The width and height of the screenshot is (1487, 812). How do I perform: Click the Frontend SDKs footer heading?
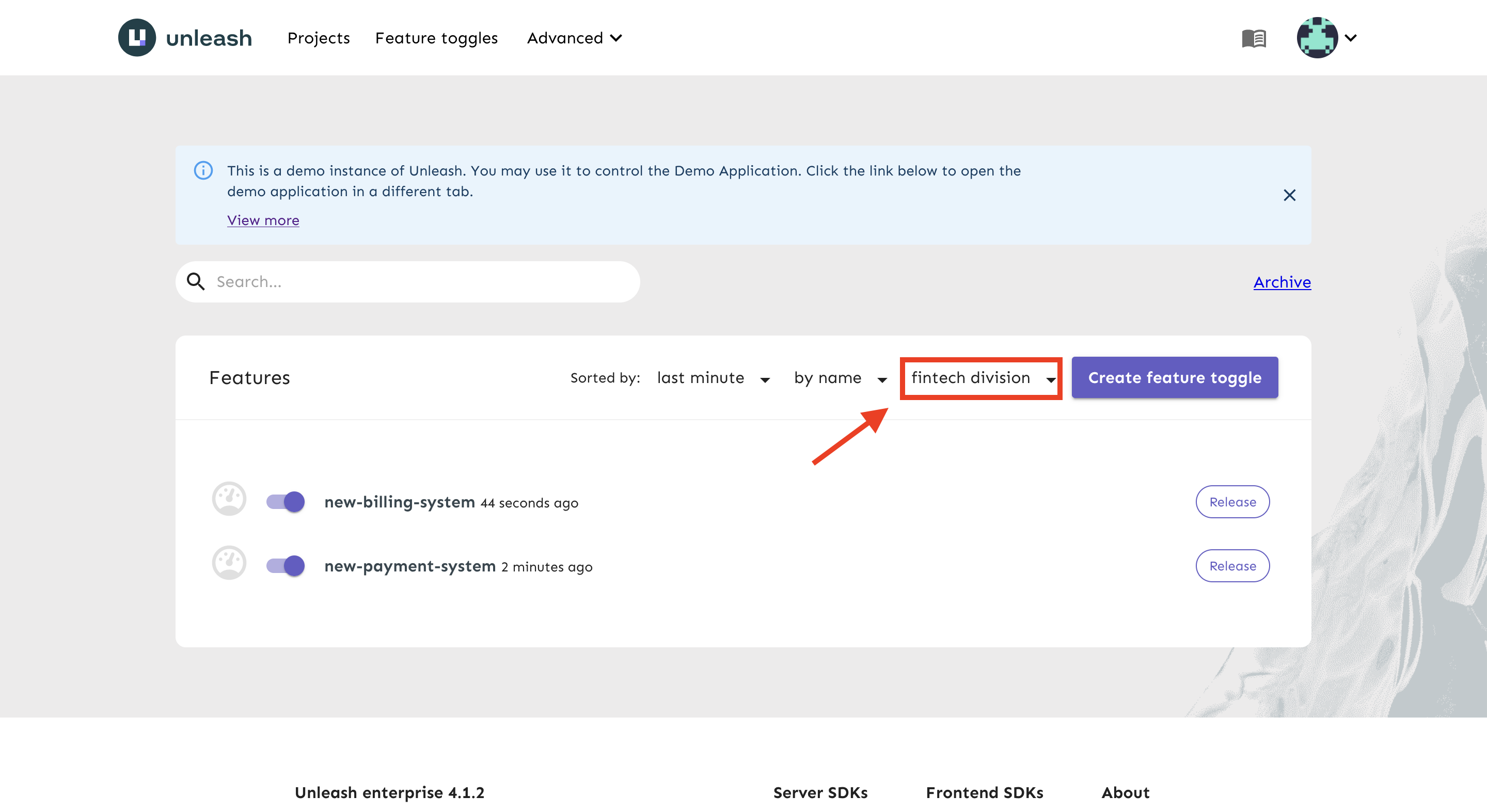984,792
